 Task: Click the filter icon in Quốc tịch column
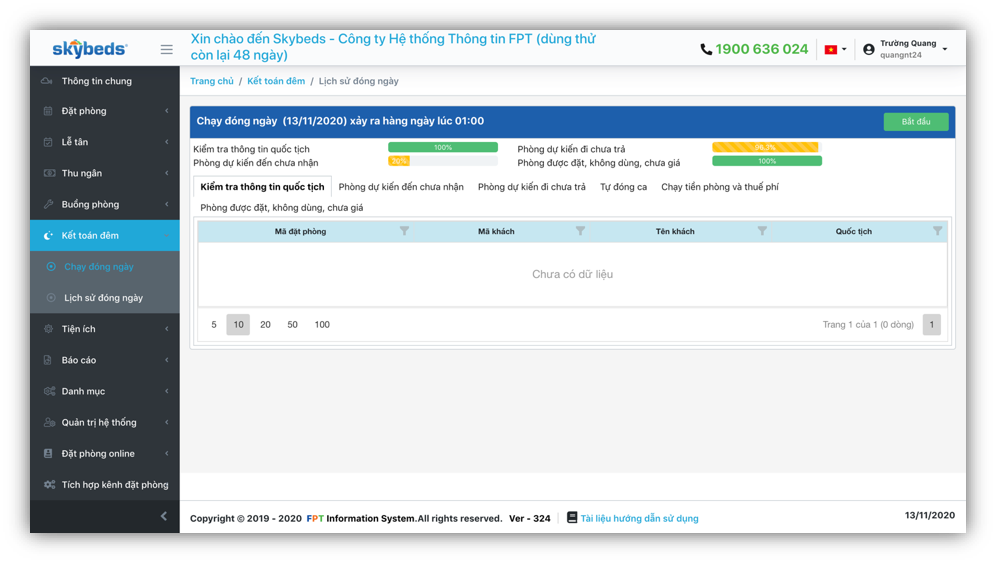click(x=937, y=231)
